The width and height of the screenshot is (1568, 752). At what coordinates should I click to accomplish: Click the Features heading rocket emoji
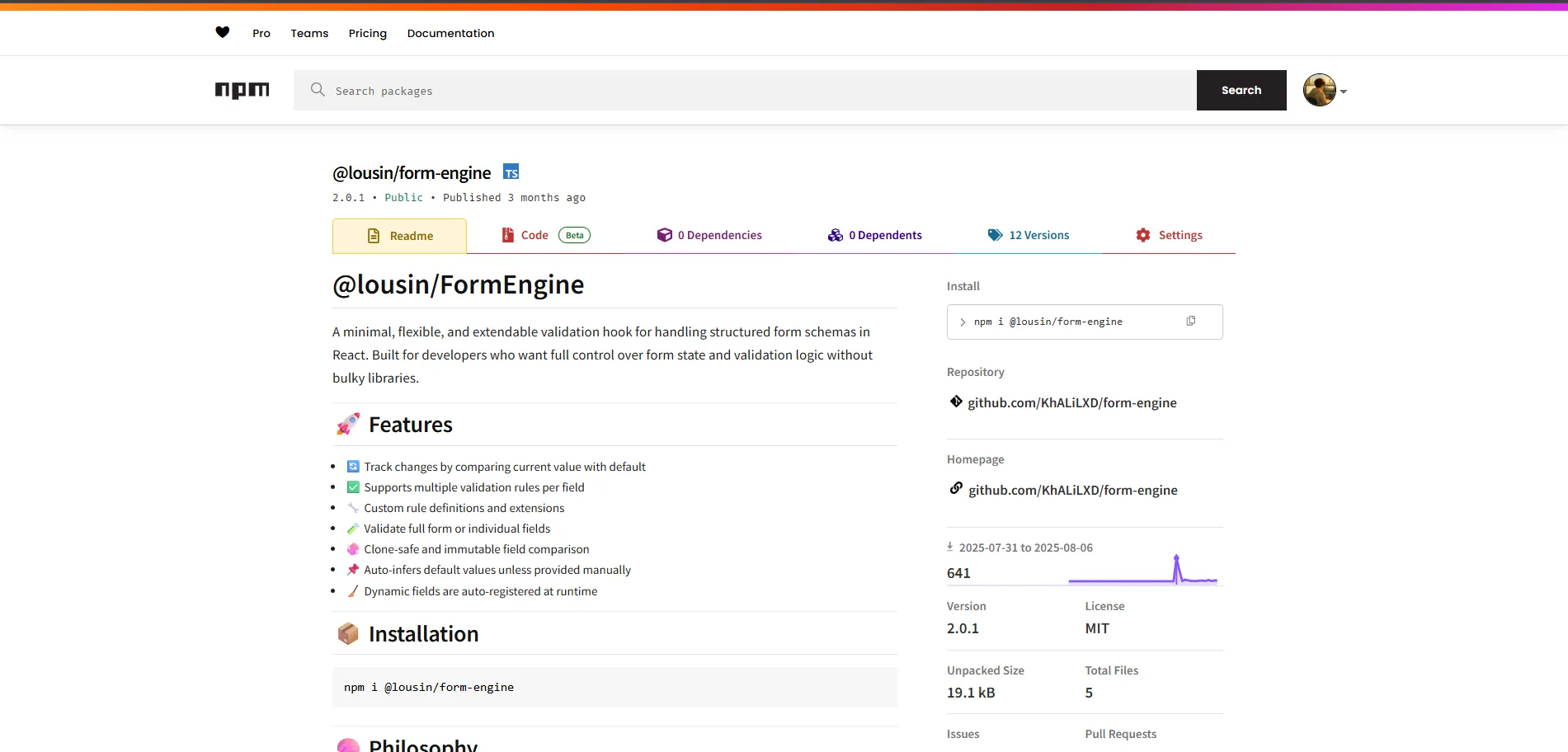point(348,424)
